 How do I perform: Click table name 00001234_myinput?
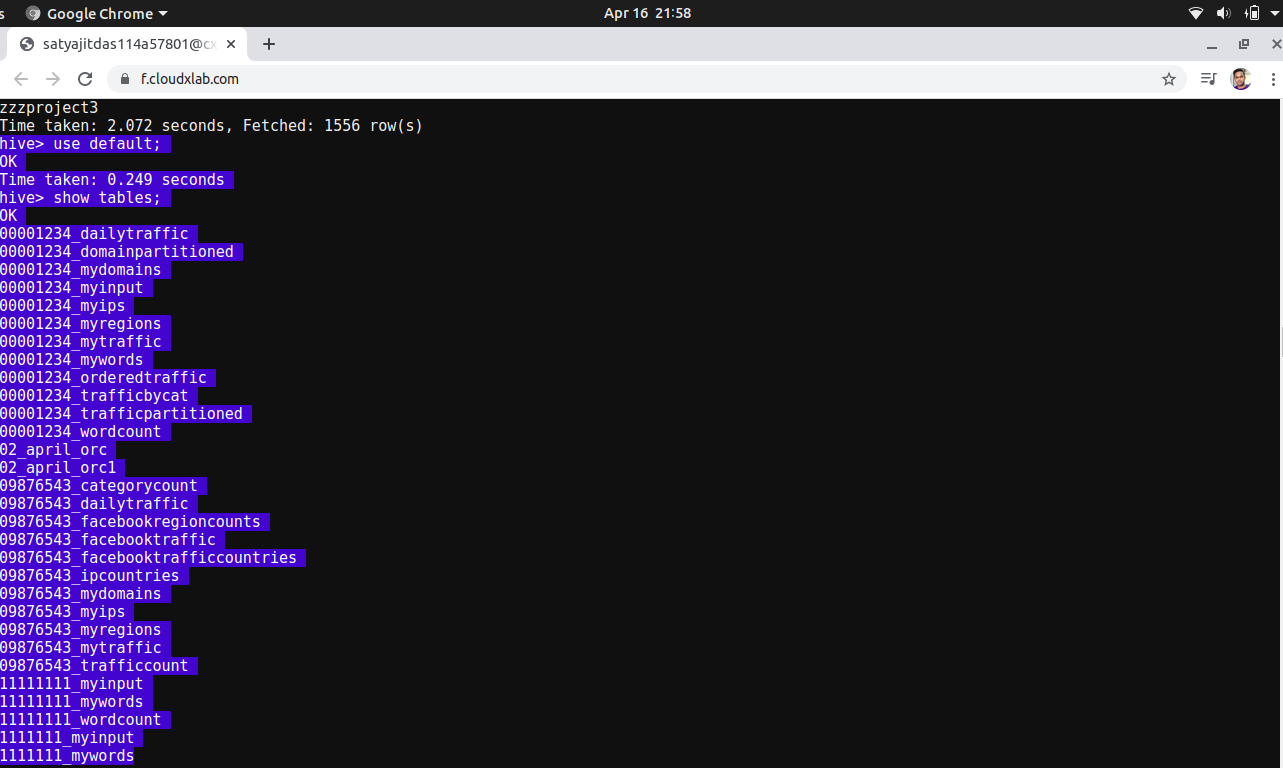click(72, 288)
